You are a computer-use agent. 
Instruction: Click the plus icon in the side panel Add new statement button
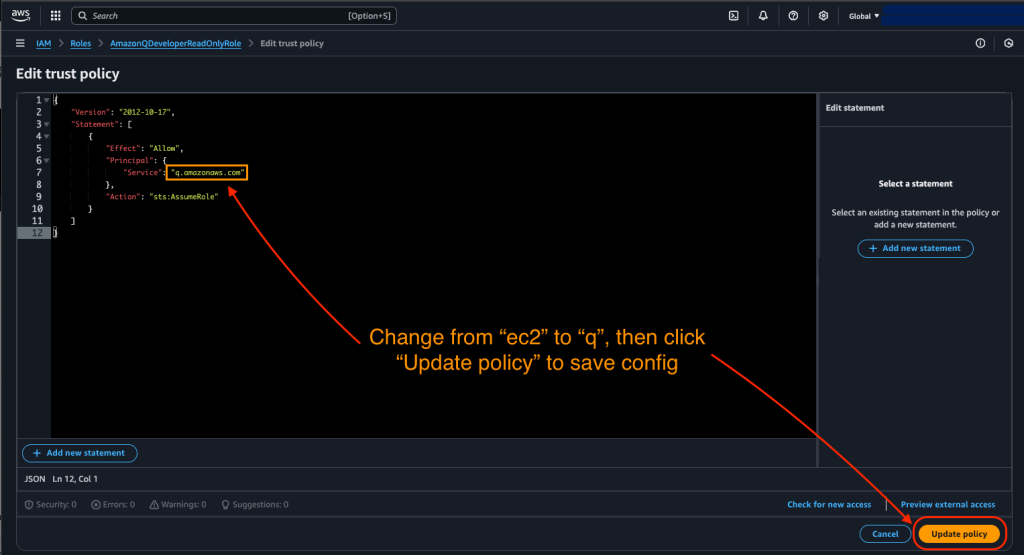tap(872, 248)
